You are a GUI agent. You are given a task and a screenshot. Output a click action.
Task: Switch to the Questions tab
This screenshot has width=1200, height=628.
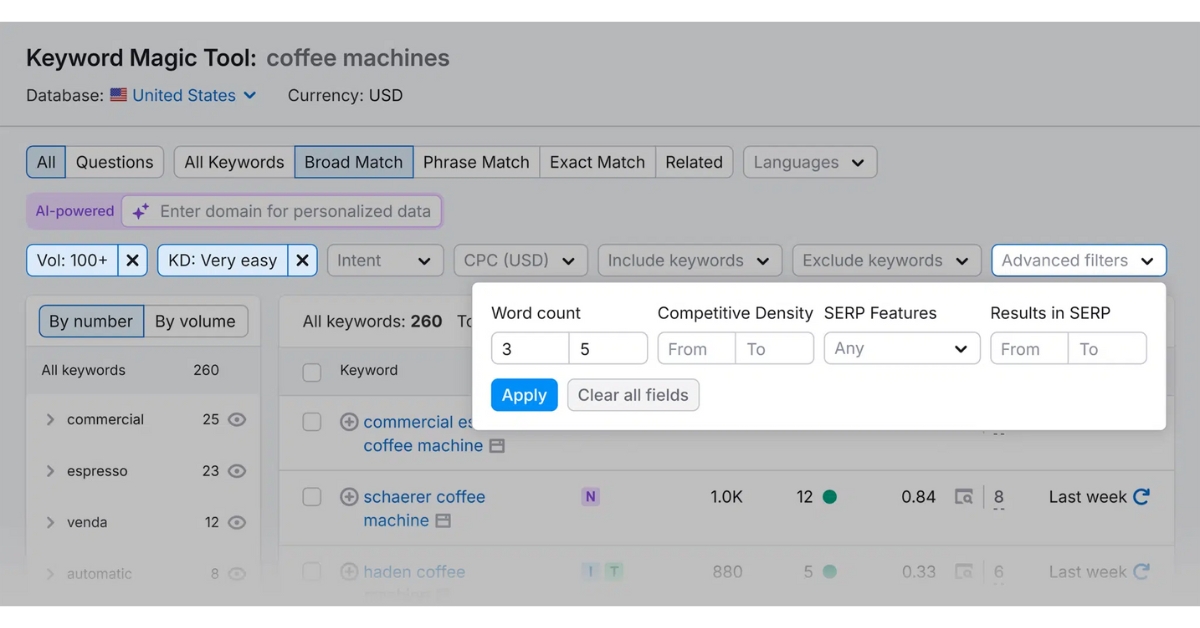115,162
